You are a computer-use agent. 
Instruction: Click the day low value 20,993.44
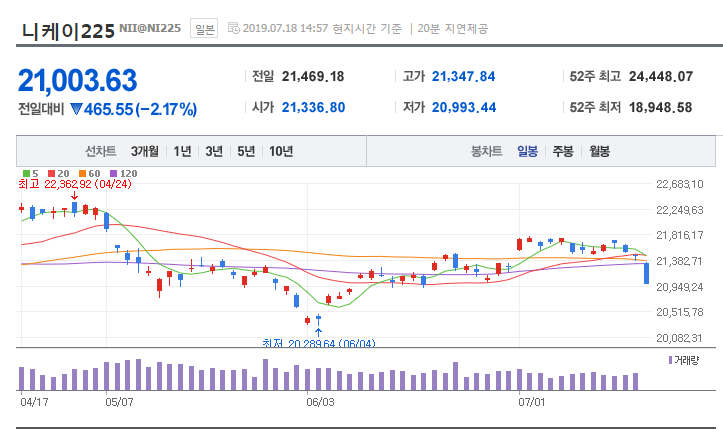[464, 107]
